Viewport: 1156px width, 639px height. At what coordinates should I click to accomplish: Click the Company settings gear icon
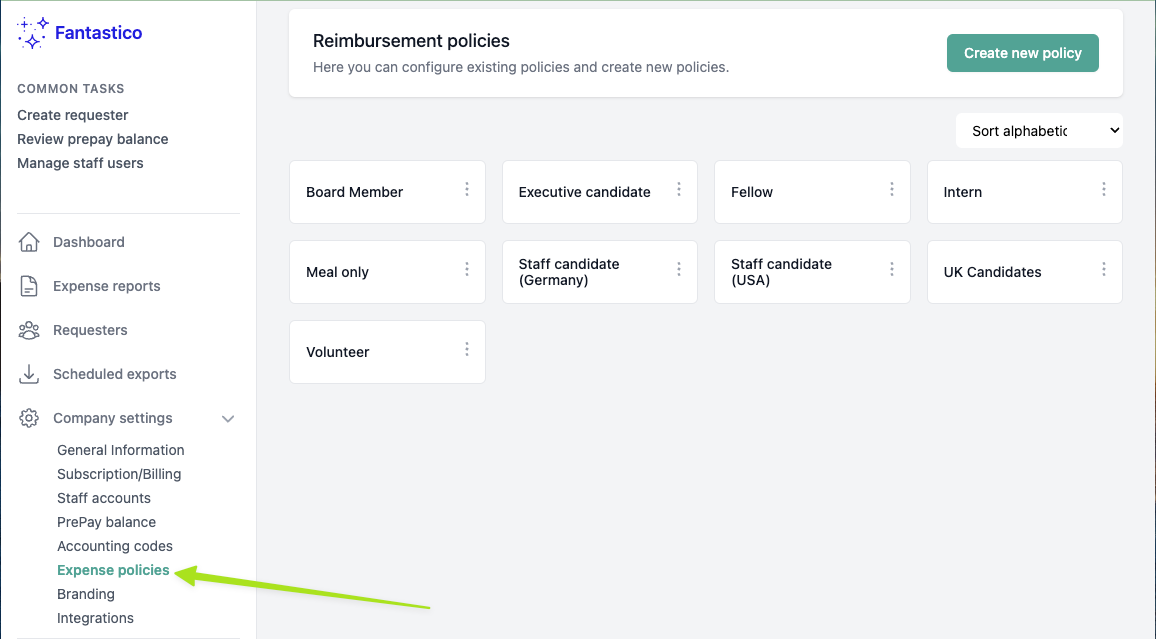tap(29, 418)
